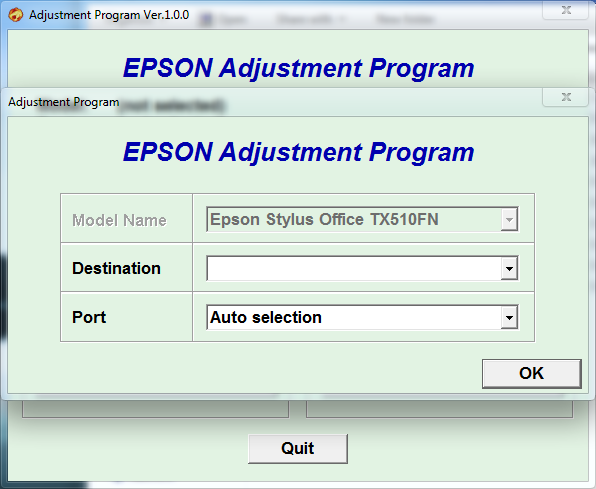Open the Port dropdown arrow
The width and height of the screenshot is (596, 489).
click(509, 317)
